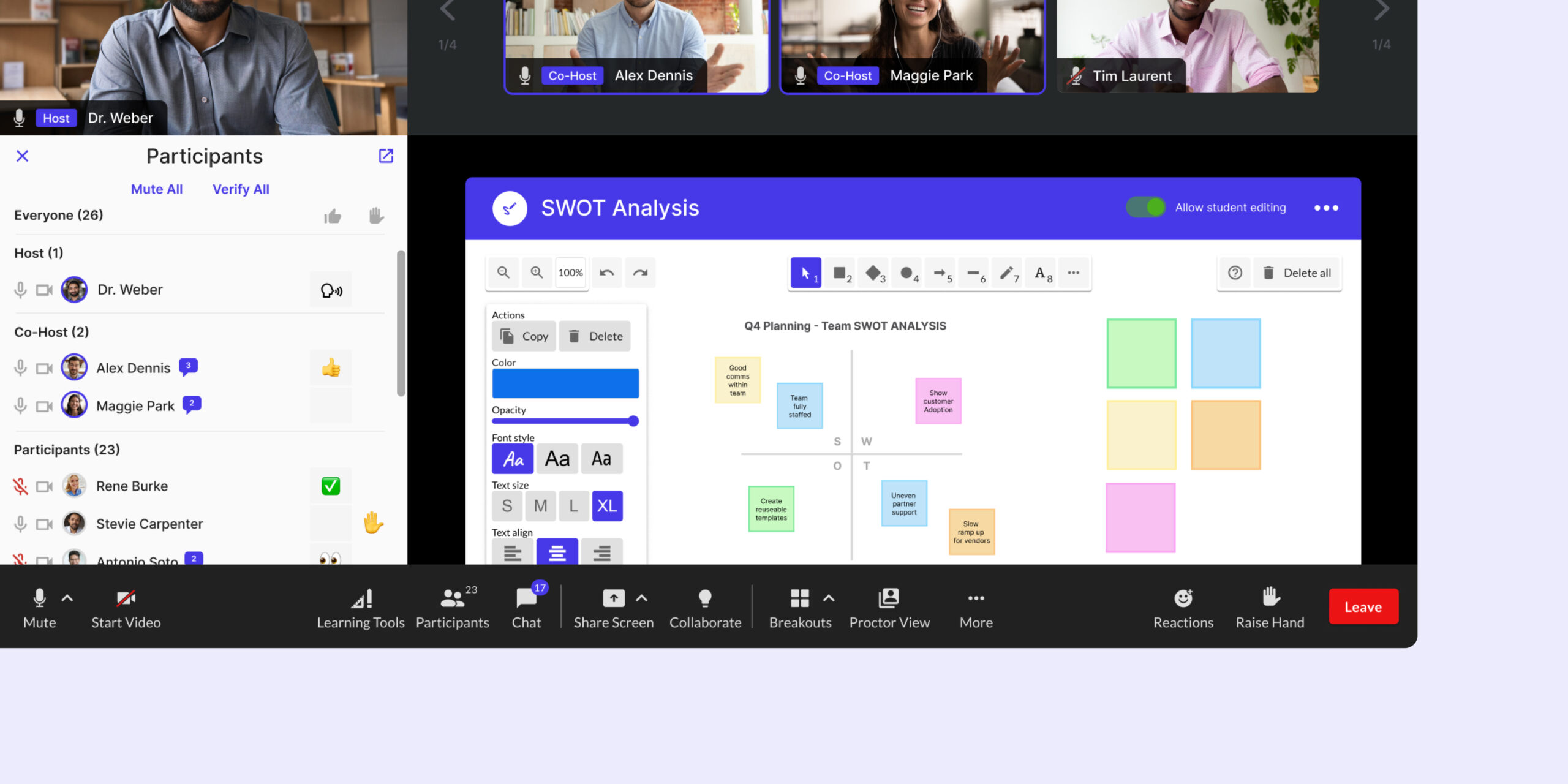Open the More menu in toolbar
Viewport: 1568px width, 784px height.
click(x=976, y=608)
